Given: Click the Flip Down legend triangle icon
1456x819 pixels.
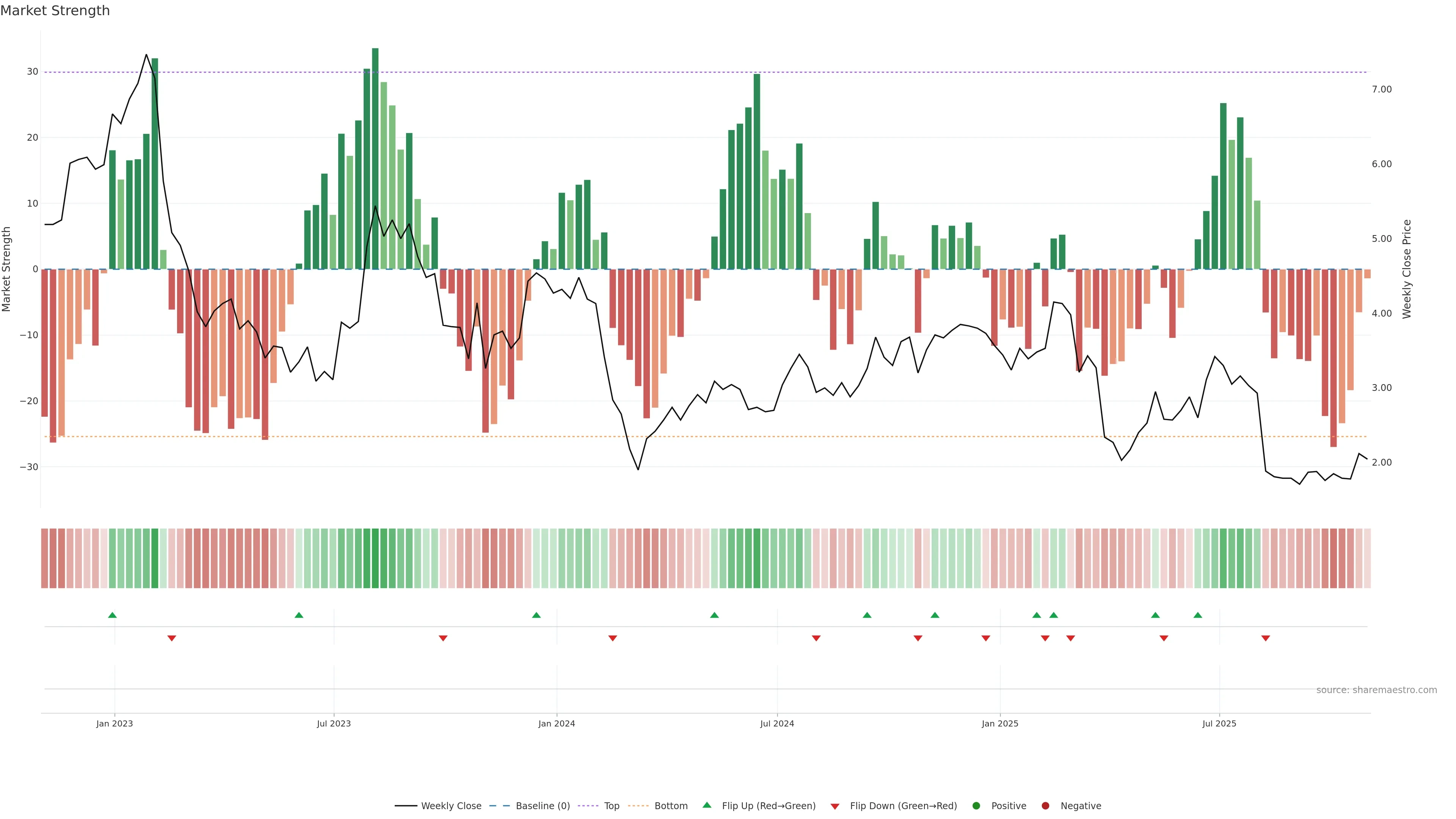Looking at the screenshot, I should pos(835,806).
